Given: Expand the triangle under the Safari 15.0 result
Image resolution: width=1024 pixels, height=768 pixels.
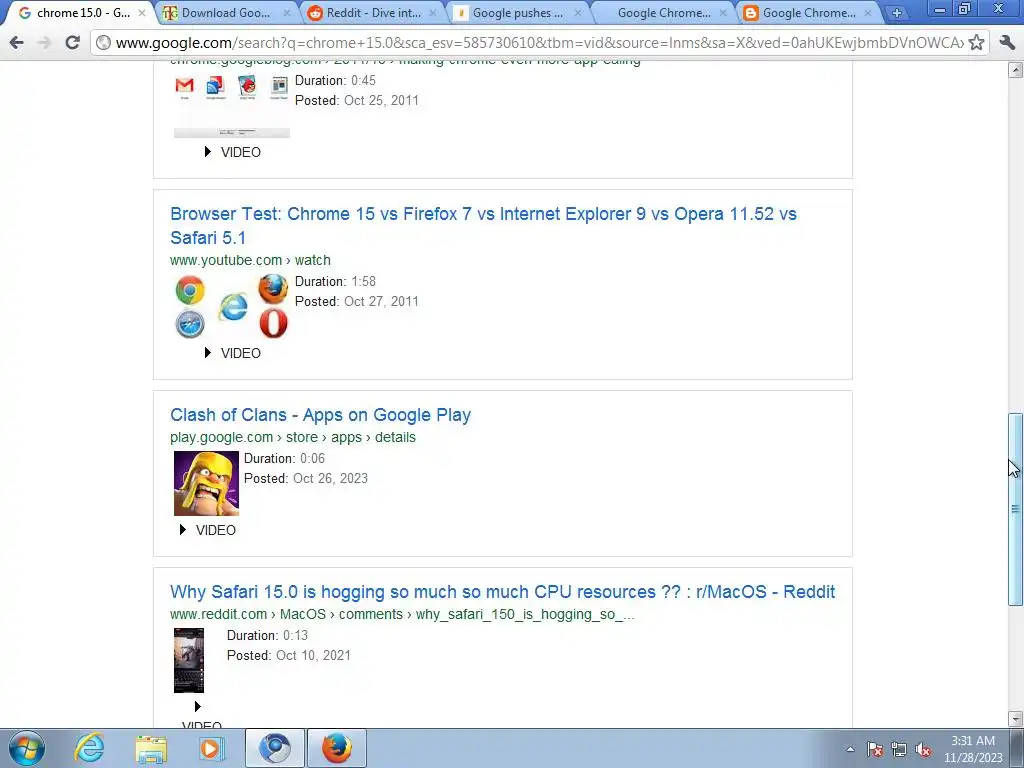Looking at the screenshot, I should tap(197, 707).
